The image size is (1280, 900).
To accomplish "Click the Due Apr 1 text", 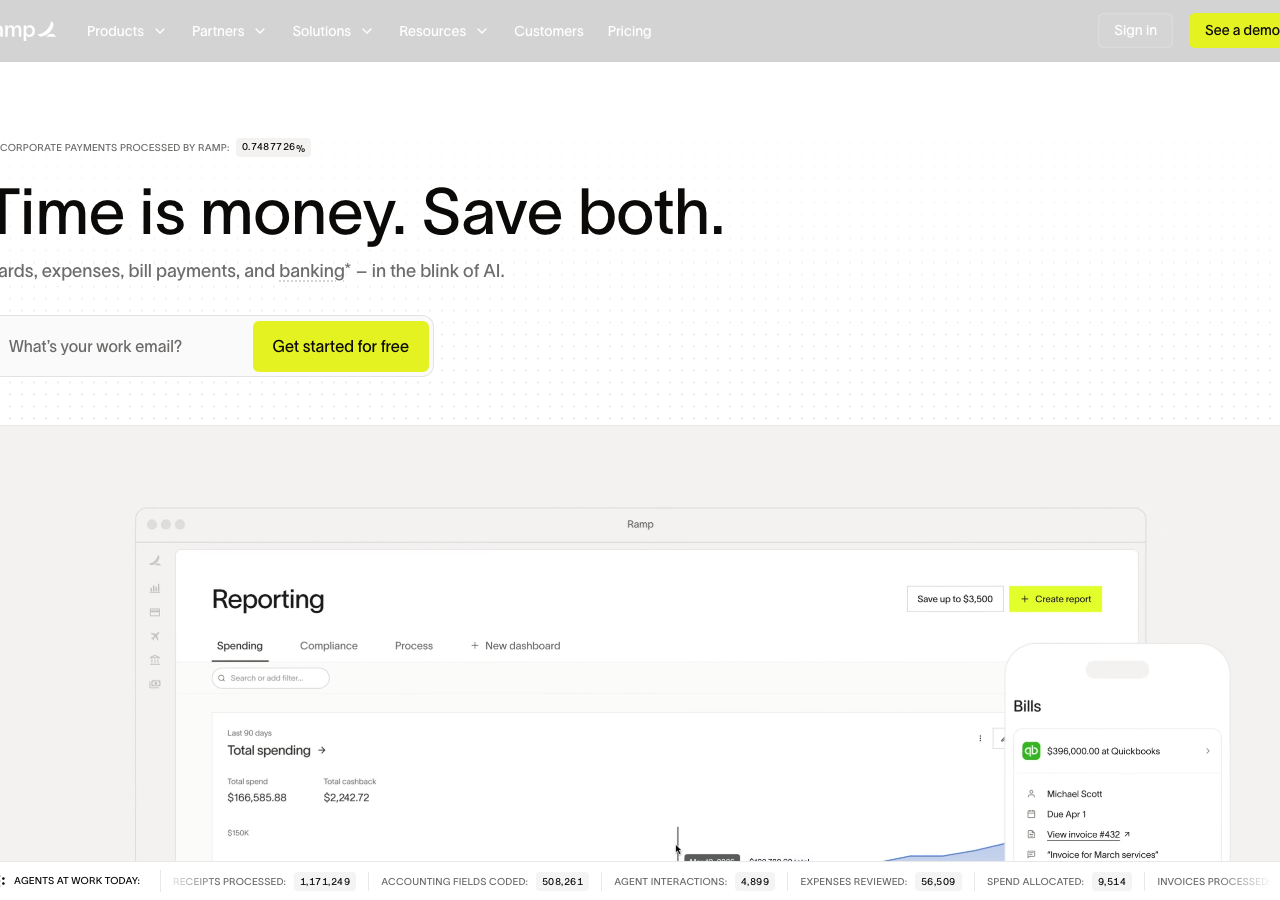I will click(1066, 814).
